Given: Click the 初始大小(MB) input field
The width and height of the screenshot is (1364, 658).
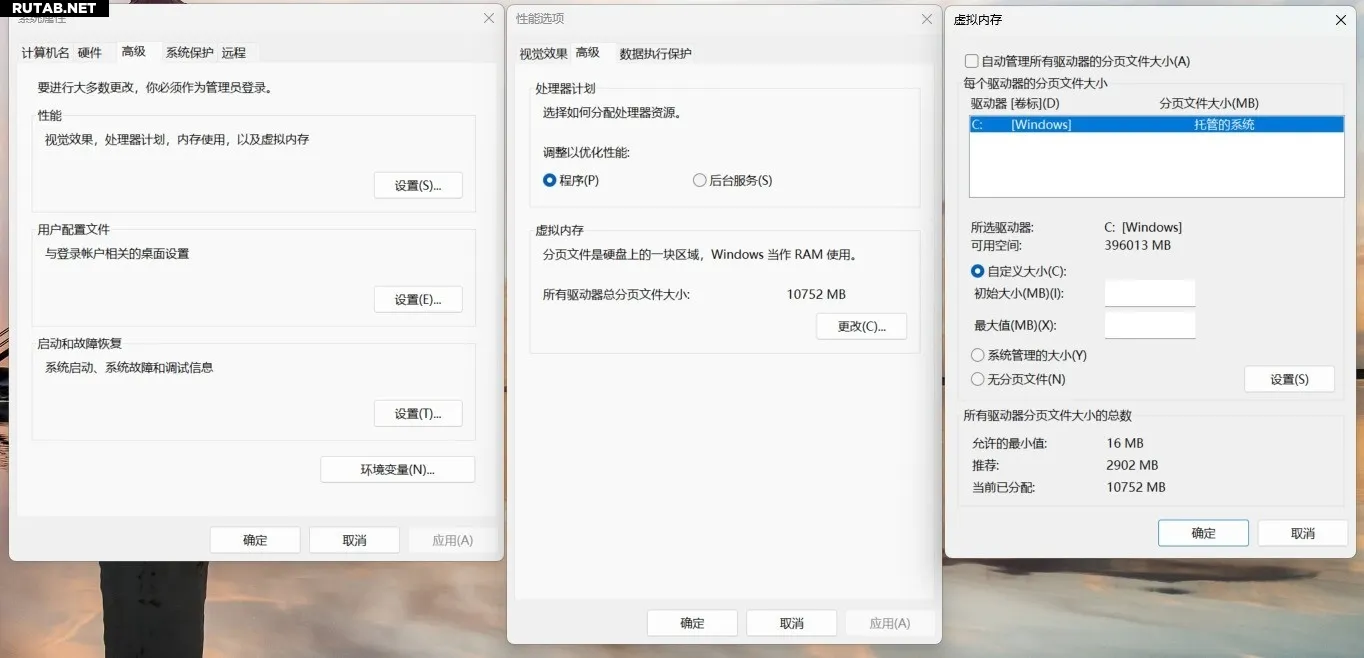Looking at the screenshot, I should click(x=1149, y=293).
